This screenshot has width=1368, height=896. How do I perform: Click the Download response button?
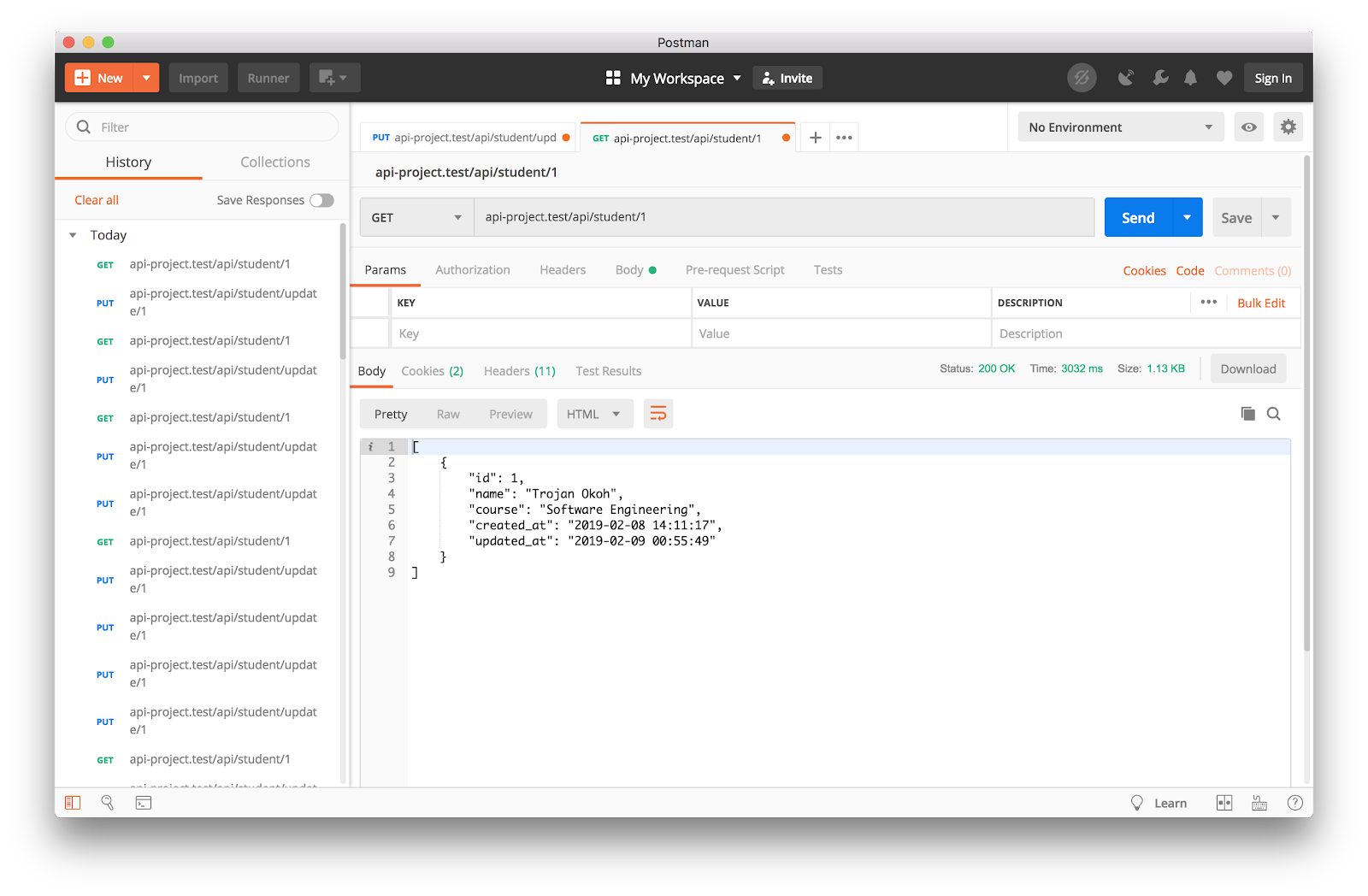click(x=1248, y=368)
